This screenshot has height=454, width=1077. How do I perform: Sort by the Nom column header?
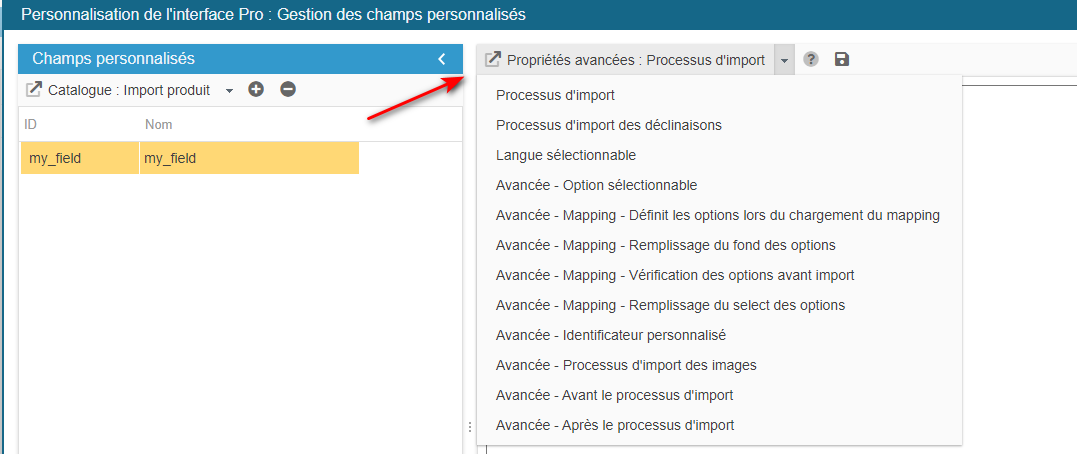159,125
